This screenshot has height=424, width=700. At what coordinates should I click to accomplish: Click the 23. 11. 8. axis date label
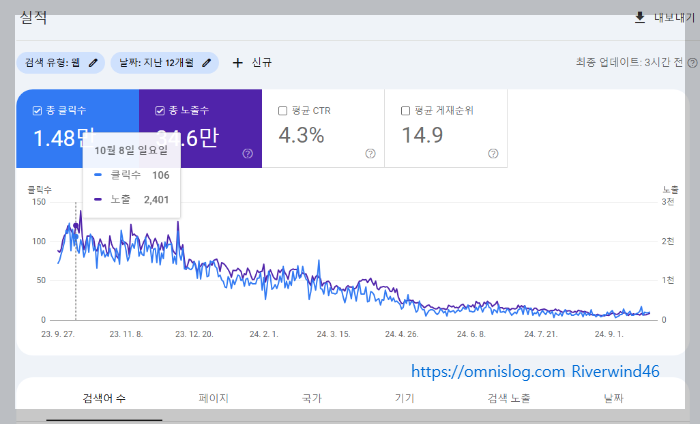(x=126, y=334)
